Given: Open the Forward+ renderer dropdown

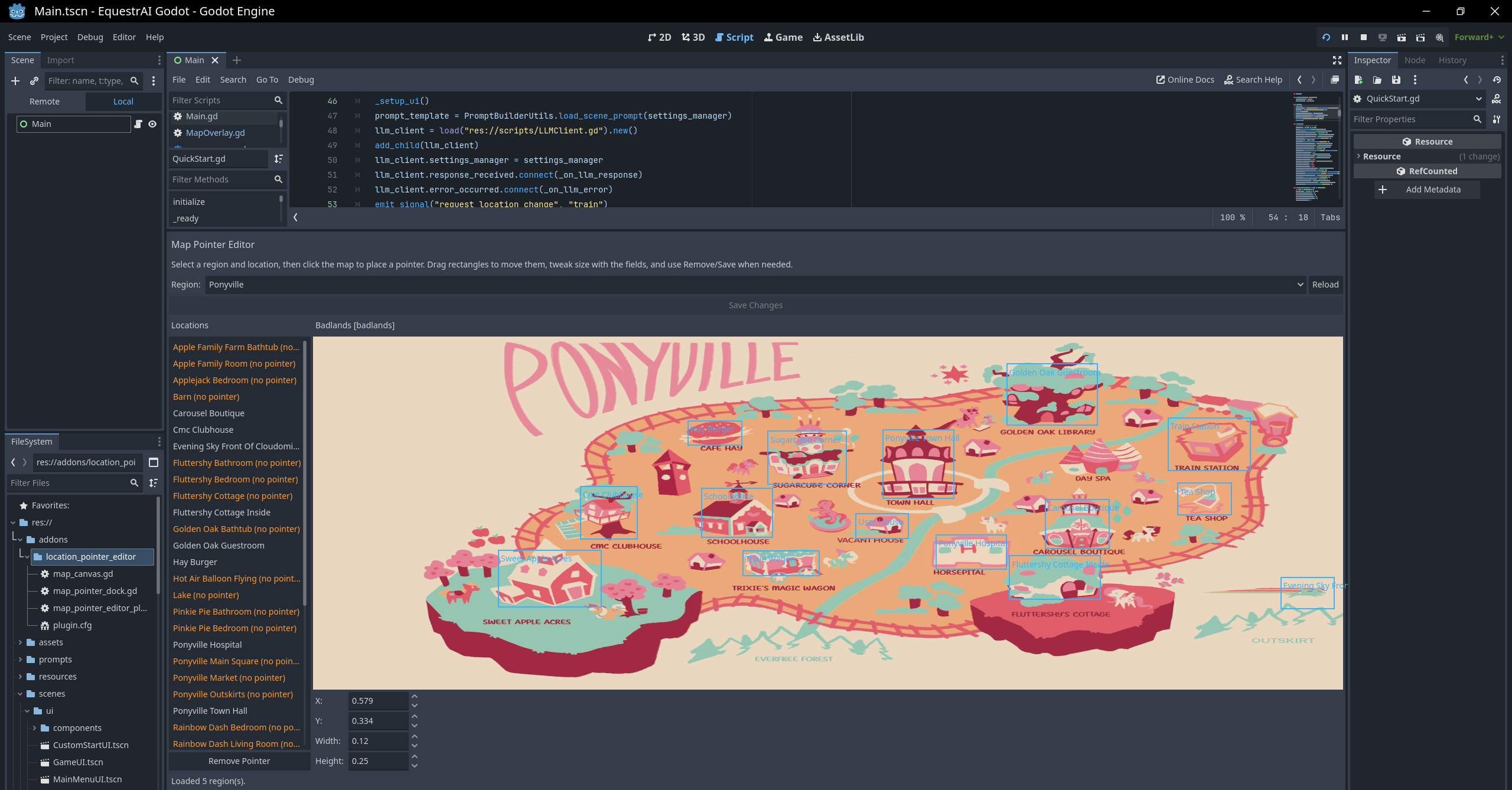Looking at the screenshot, I should coord(1479,37).
